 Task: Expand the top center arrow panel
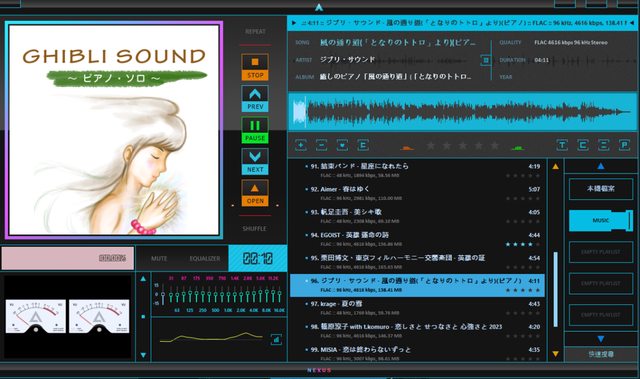(x=319, y=7)
